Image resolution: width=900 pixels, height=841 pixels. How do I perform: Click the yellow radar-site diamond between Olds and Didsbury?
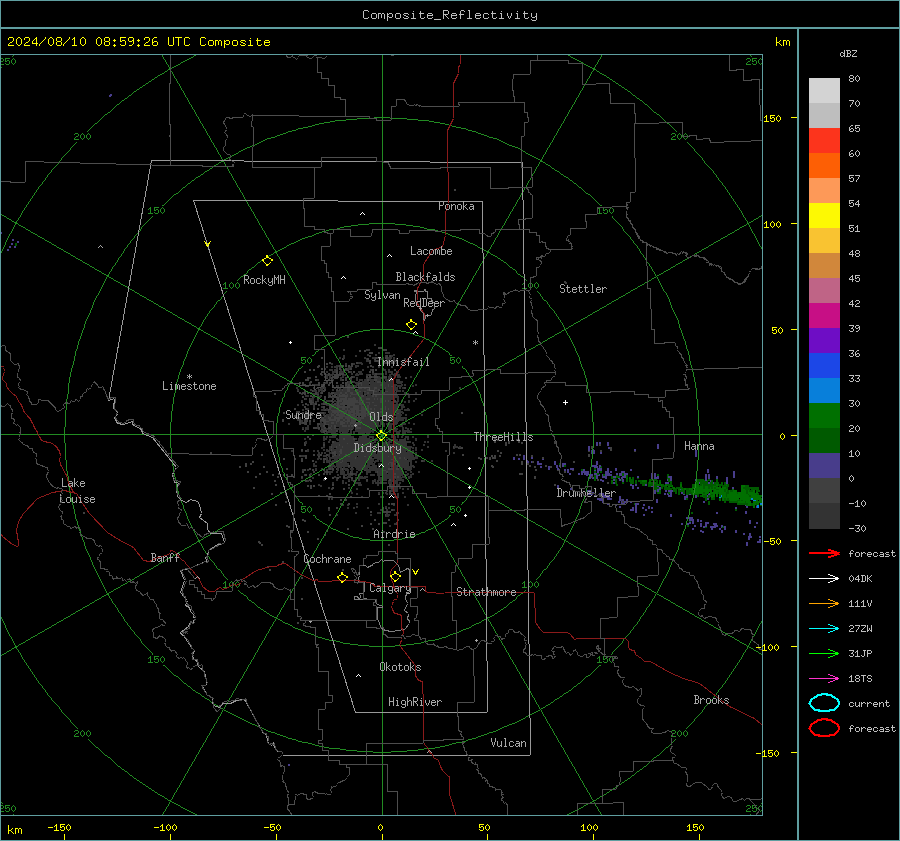click(x=381, y=436)
